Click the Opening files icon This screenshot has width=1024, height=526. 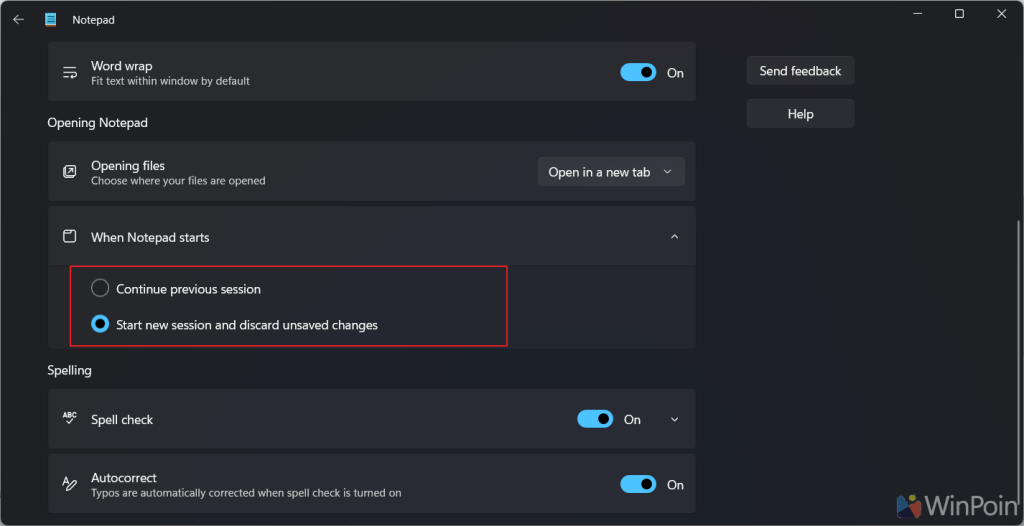[x=70, y=172]
